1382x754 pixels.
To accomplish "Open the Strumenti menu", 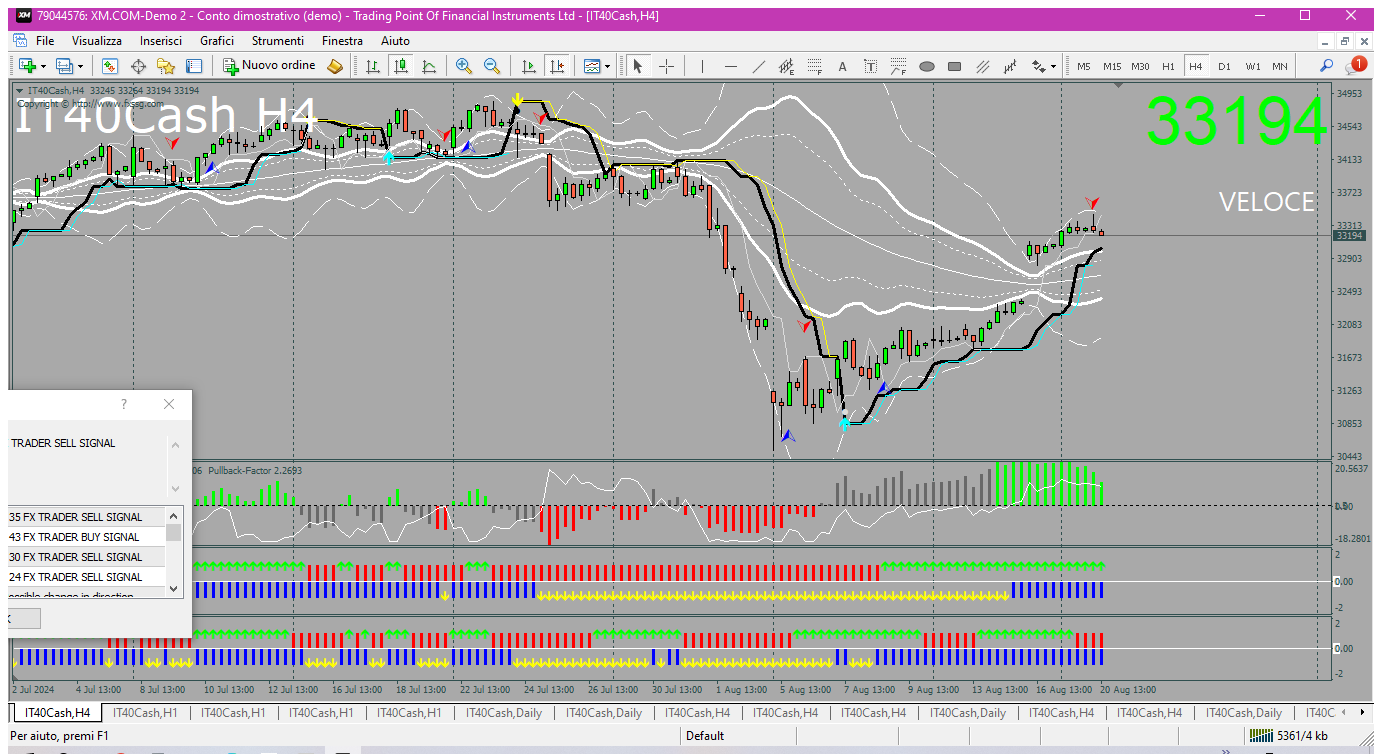I will click(278, 41).
